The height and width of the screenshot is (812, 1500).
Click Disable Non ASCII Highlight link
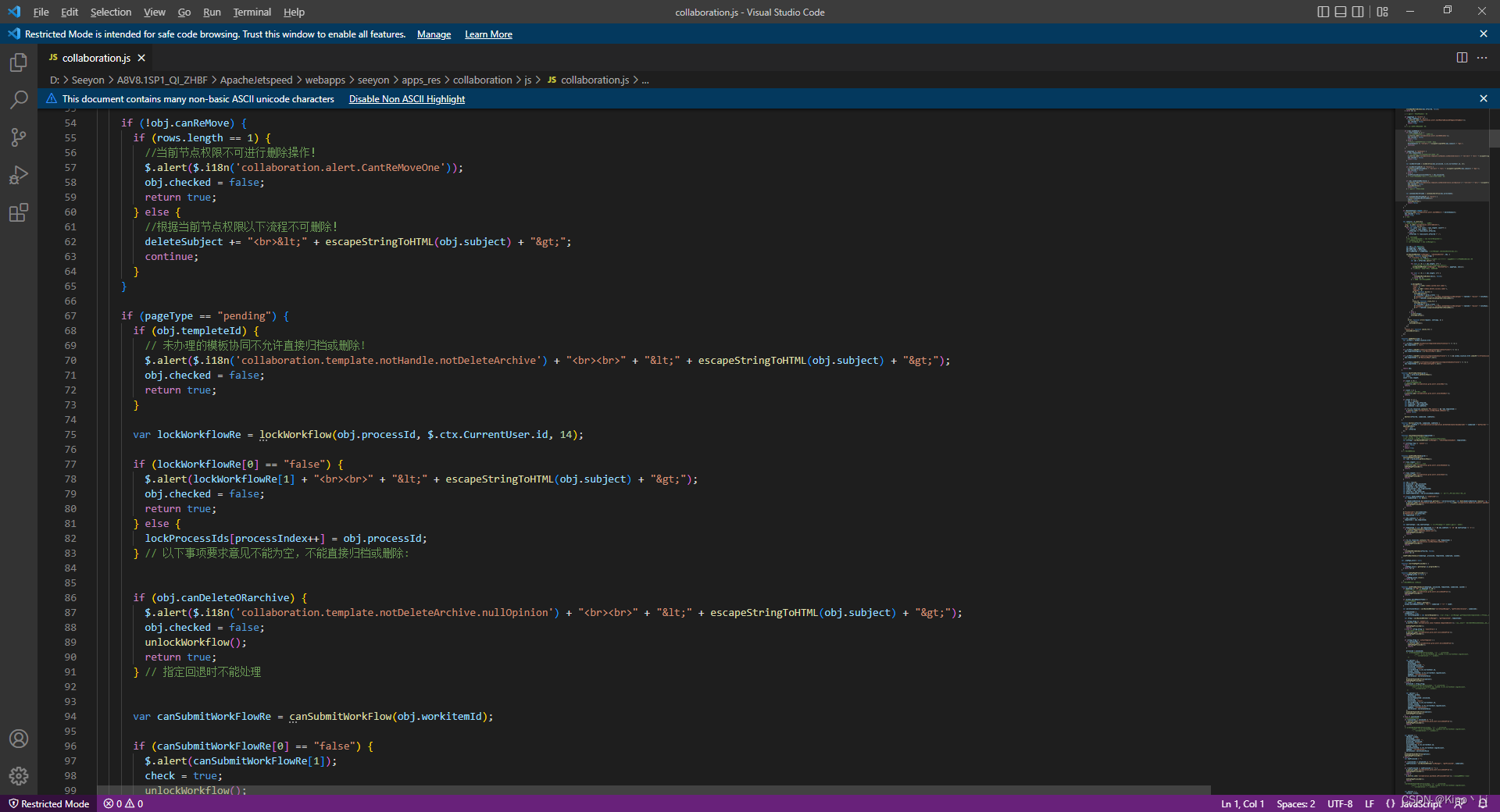tap(406, 99)
